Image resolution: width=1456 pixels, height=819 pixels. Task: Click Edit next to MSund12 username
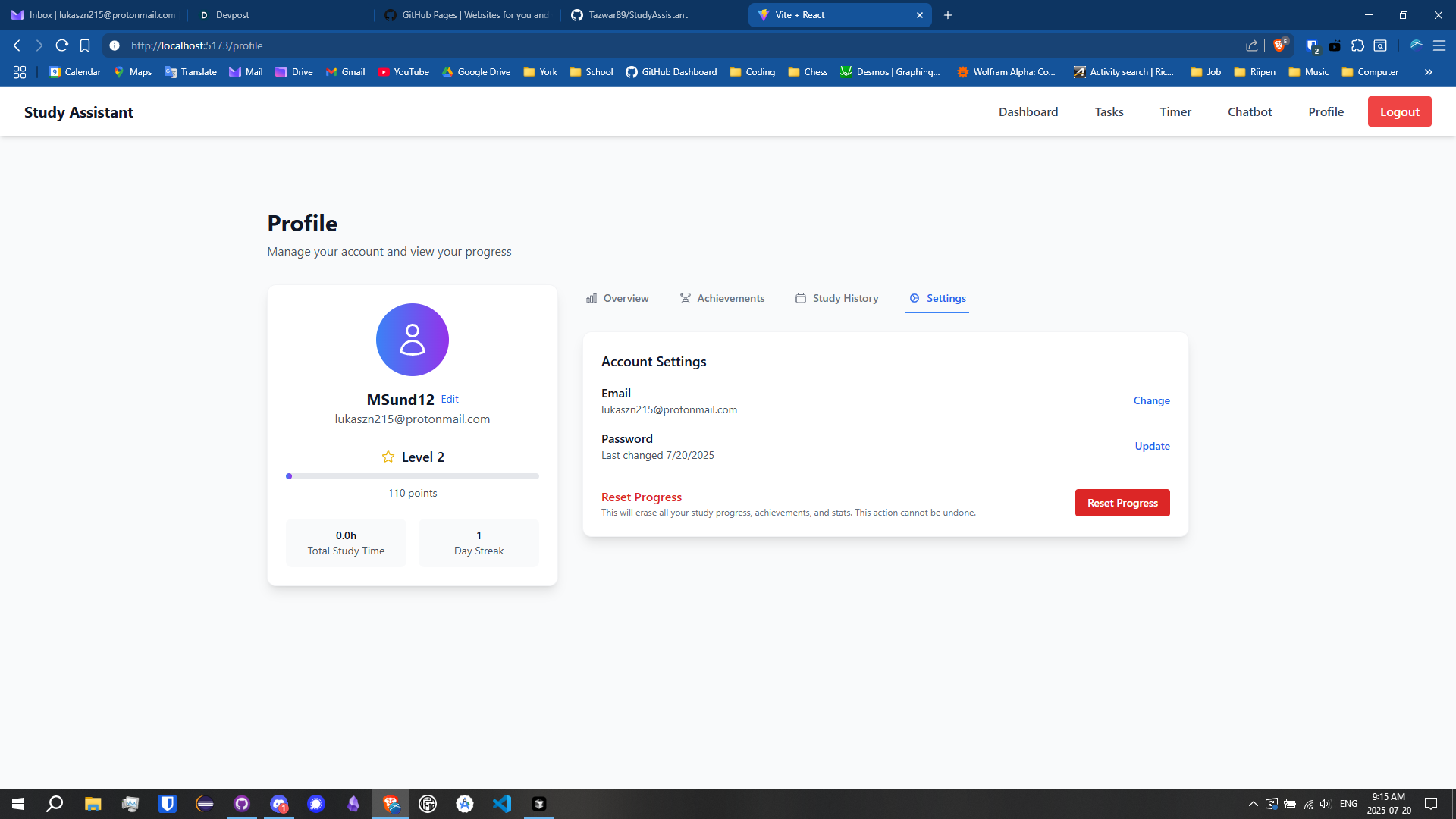[x=450, y=399]
